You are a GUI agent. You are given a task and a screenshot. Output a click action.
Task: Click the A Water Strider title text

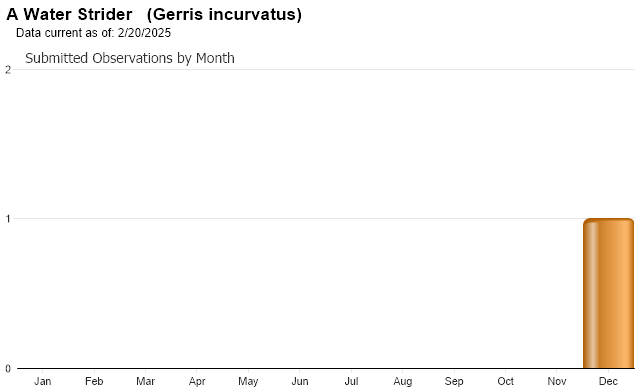[x=69, y=15]
